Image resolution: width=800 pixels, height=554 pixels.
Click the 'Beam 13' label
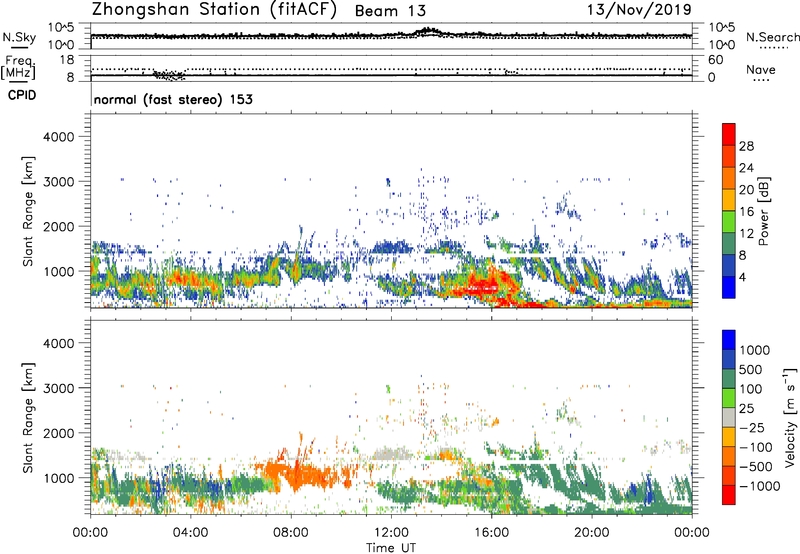(x=390, y=11)
